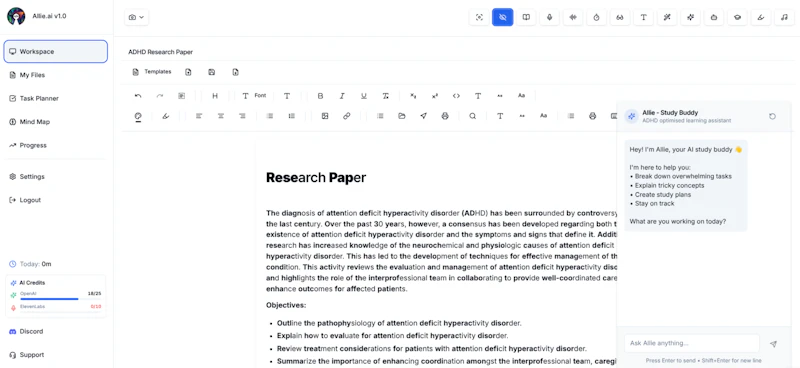Click the ADHD Research Paper title field
This screenshot has width=800, height=368.
(160, 52)
